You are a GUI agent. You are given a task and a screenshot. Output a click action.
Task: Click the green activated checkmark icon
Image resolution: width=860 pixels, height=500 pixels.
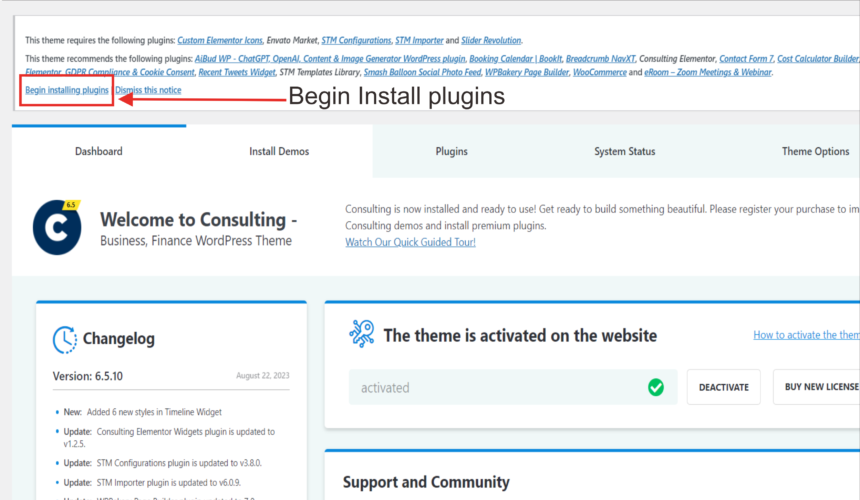click(656, 387)
